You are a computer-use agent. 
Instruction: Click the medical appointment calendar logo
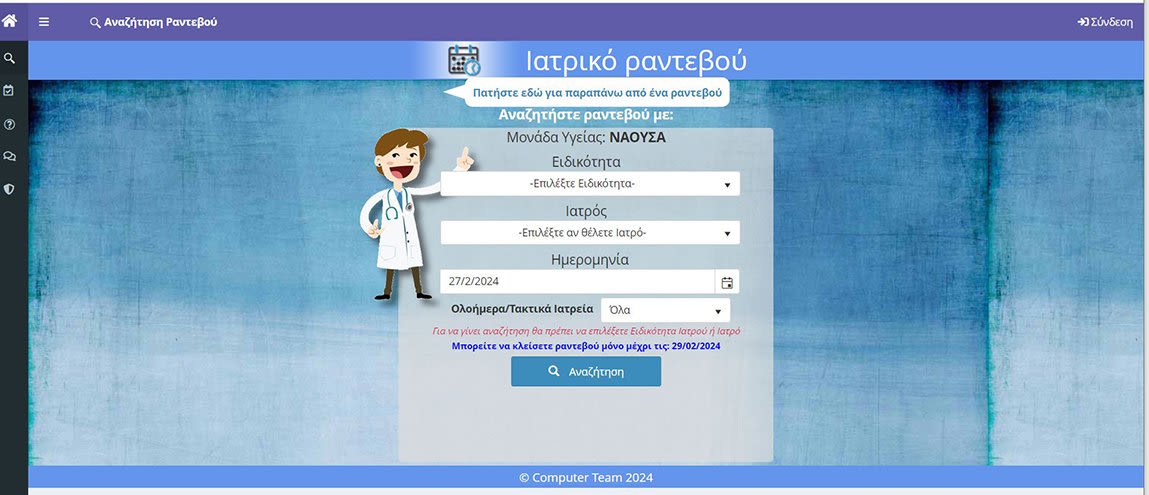(464, 60)
